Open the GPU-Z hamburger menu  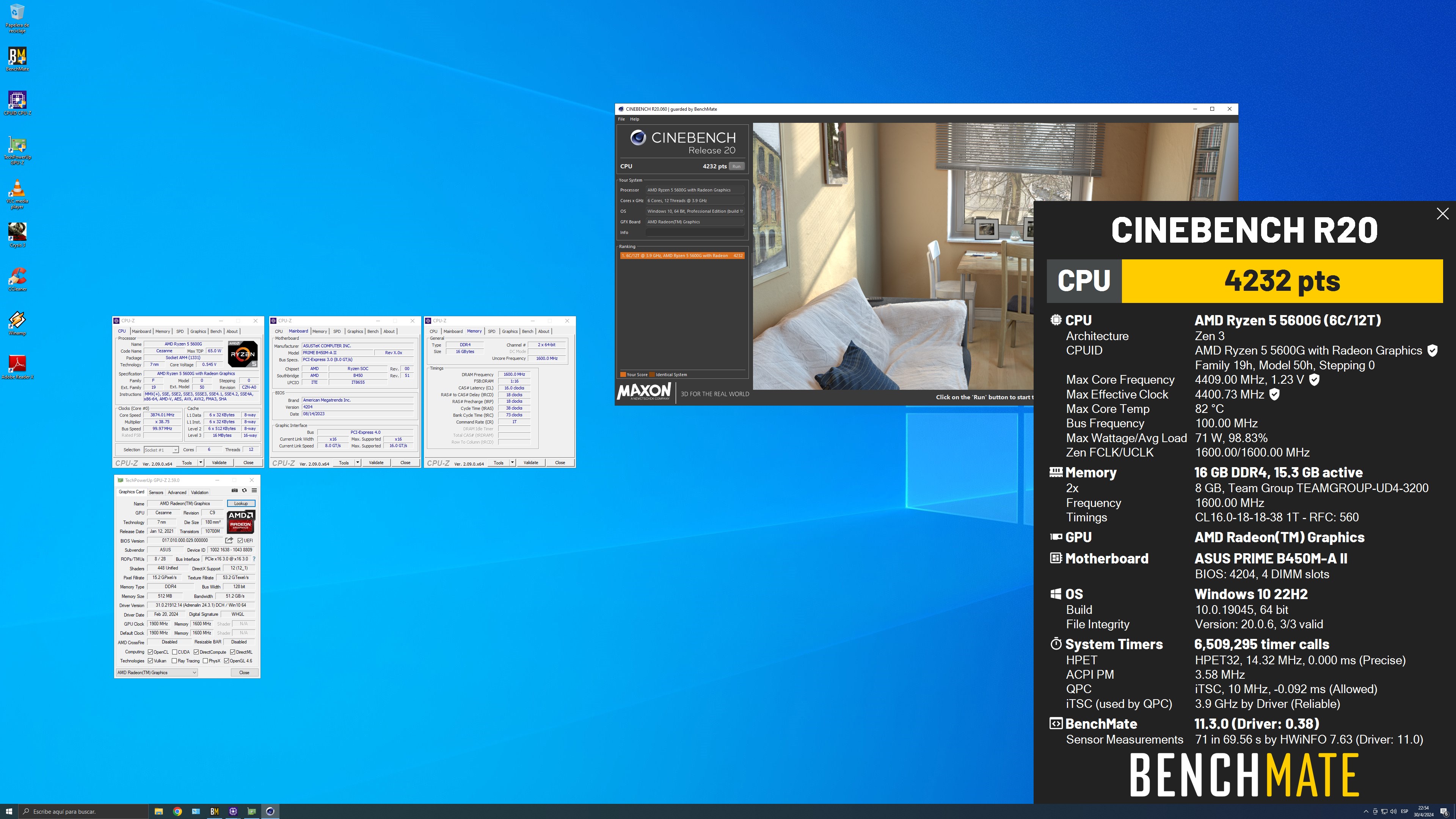254,491
